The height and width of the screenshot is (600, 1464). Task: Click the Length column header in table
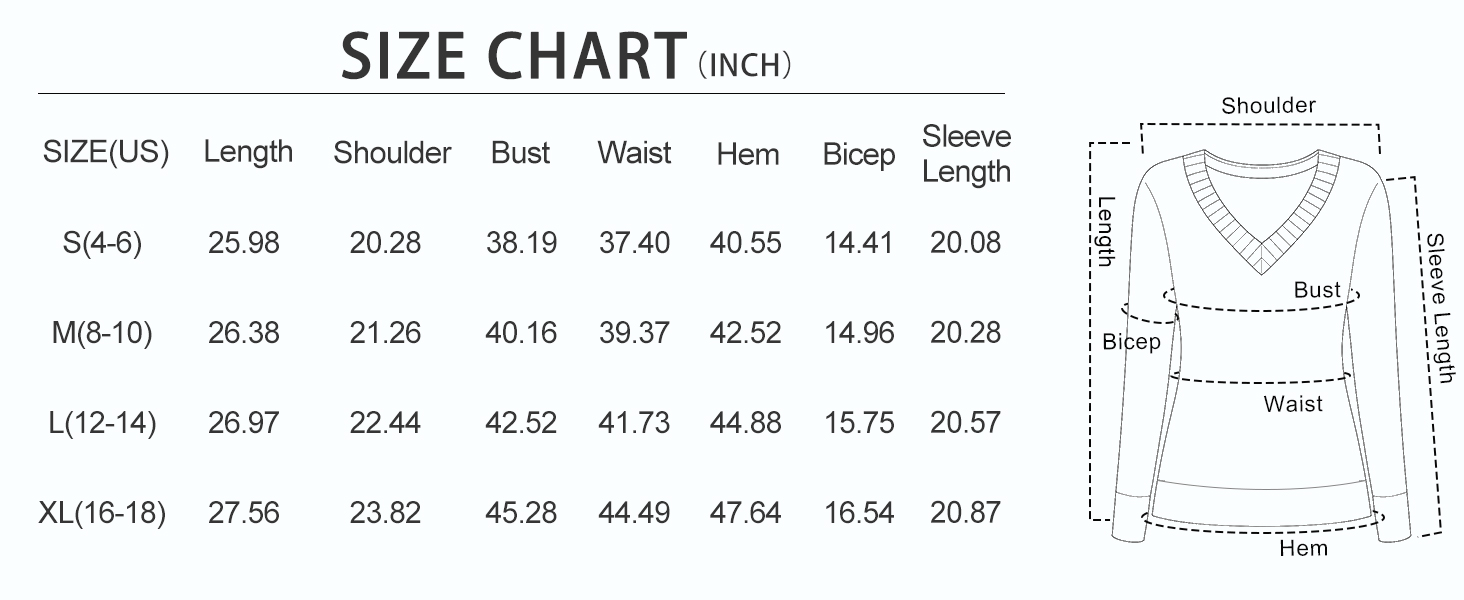[248, 152]
